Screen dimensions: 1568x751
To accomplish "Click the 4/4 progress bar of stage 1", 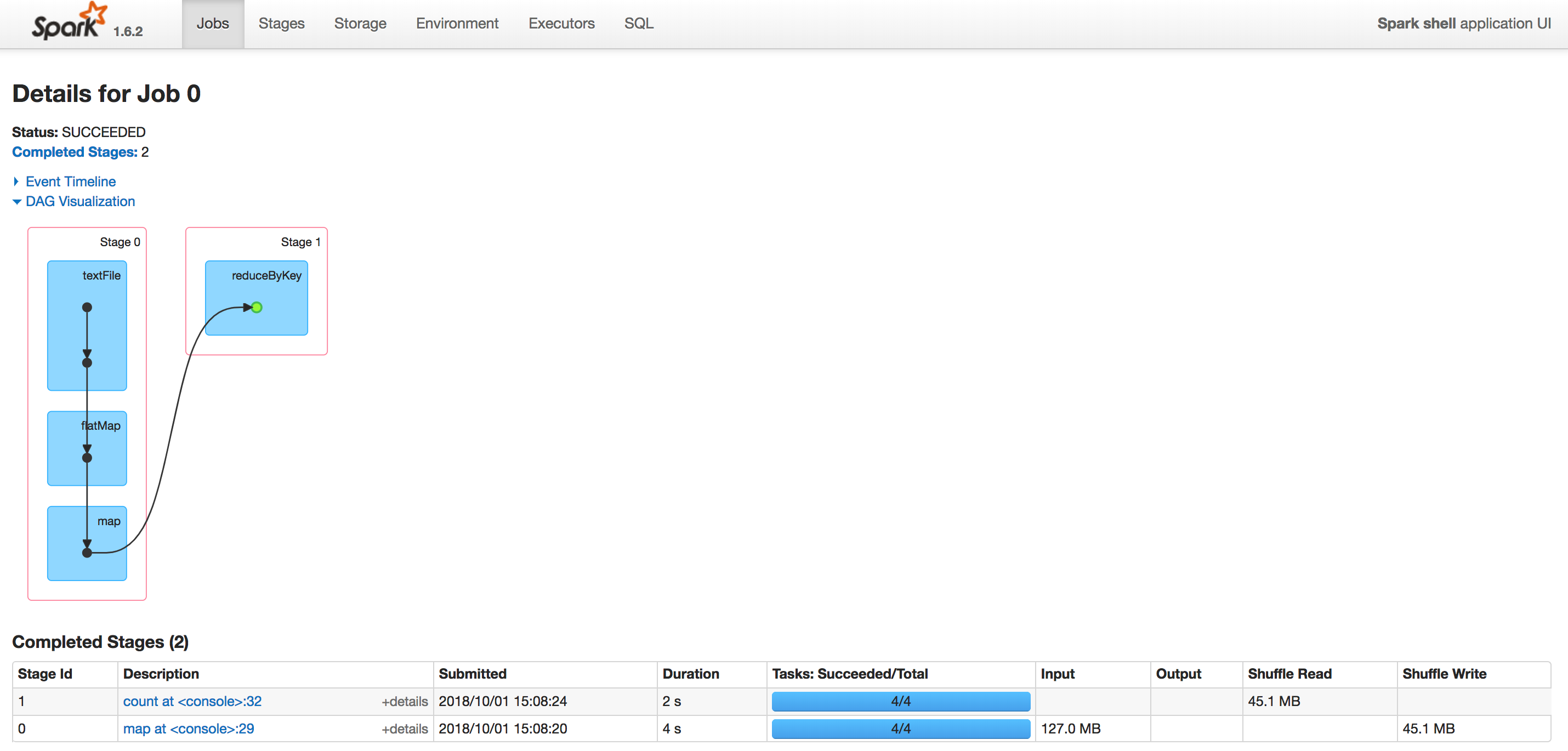I will click(x=901, y=701).
